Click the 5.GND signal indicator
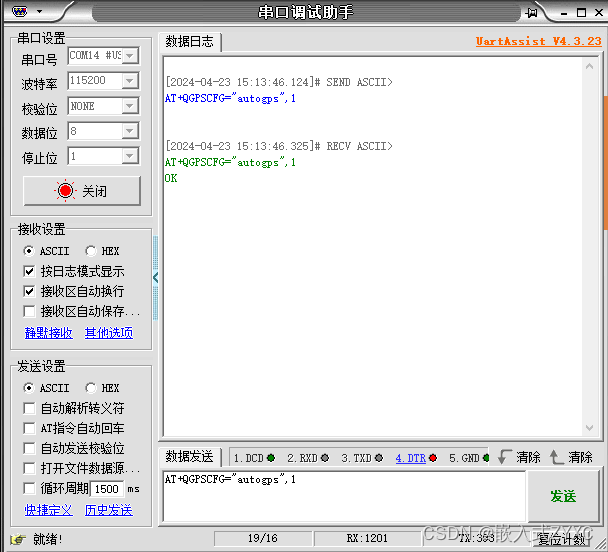The width and height of the screenshot is (608, 552). point(469,458)
